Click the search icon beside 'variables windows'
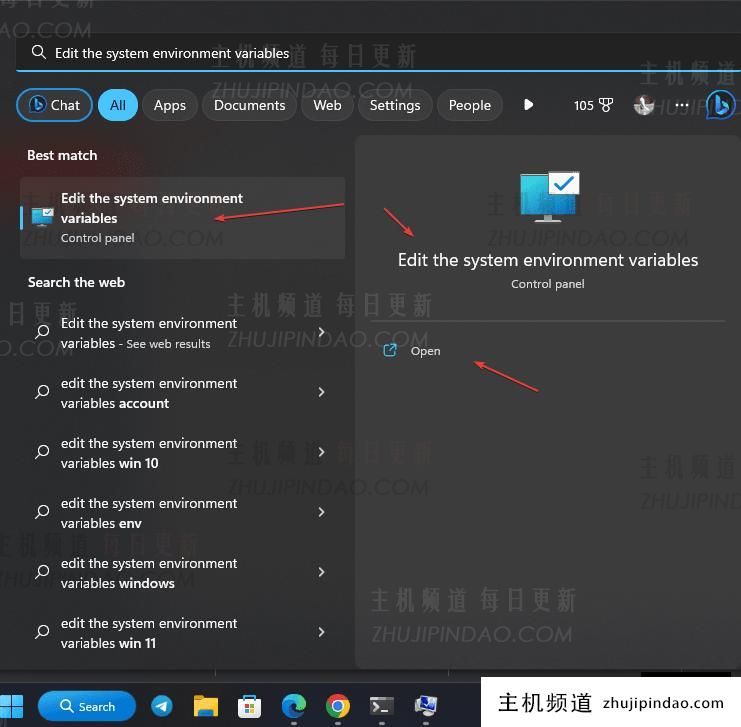Screen dimensions: 741x727 point(42,572)
